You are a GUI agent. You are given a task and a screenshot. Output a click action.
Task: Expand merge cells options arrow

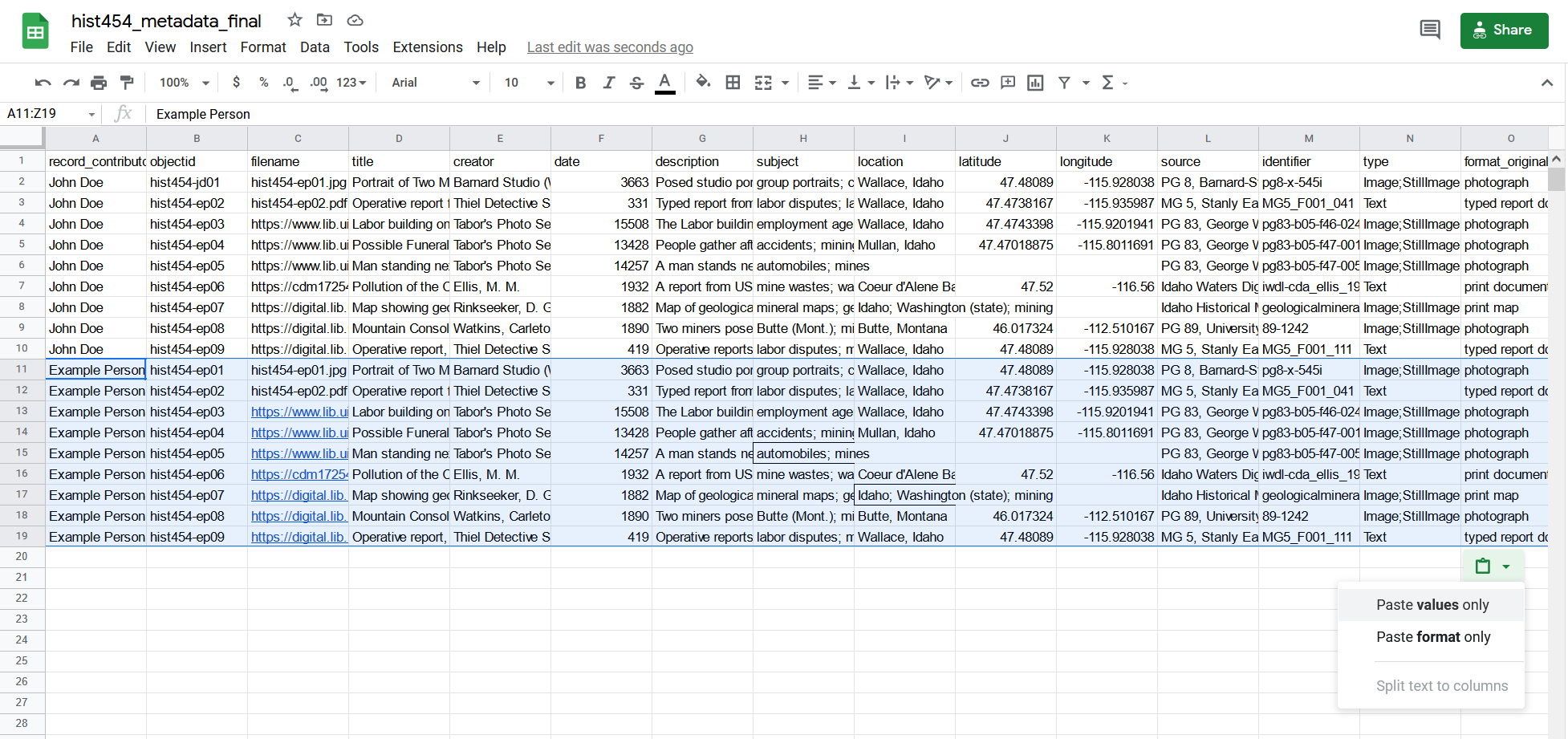pos(785,83)
